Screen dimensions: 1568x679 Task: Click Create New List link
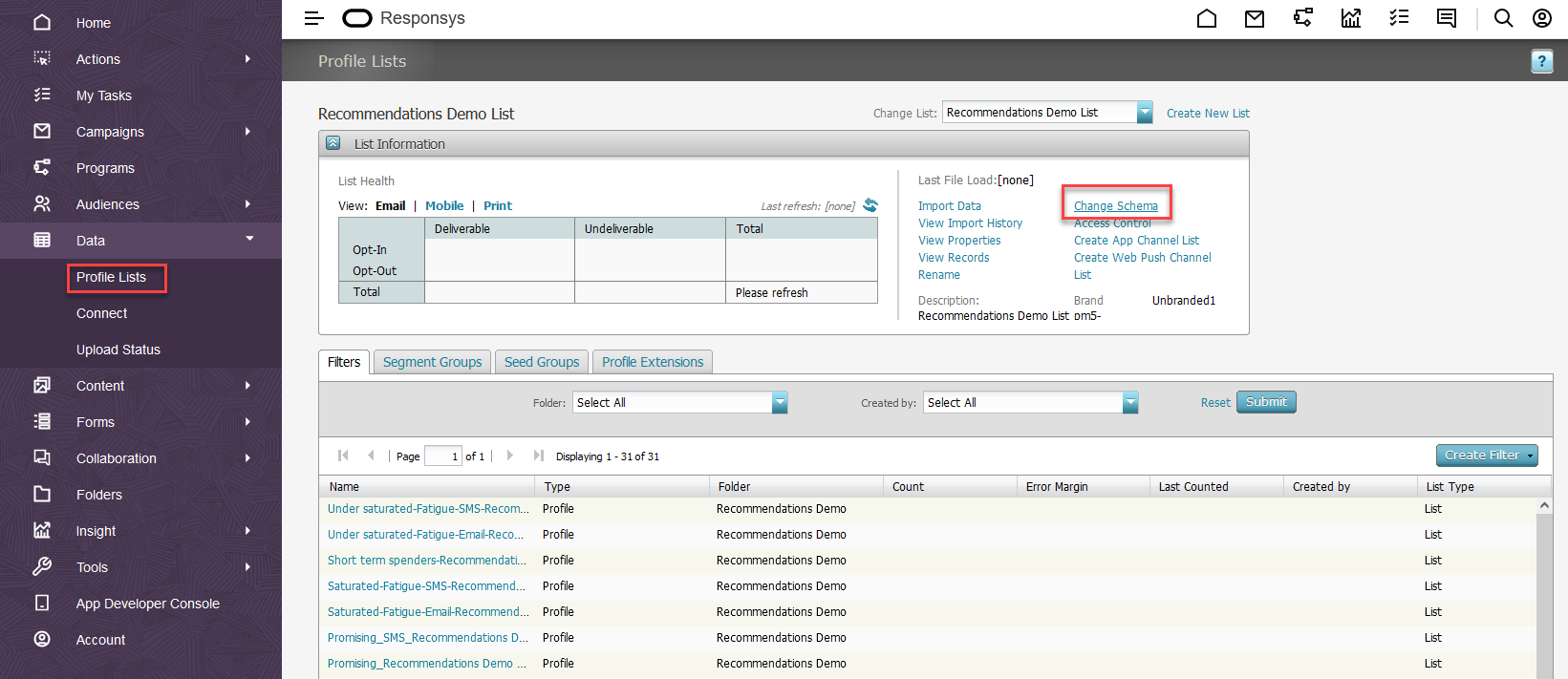pyautogui.click(x=1208, y=113)
